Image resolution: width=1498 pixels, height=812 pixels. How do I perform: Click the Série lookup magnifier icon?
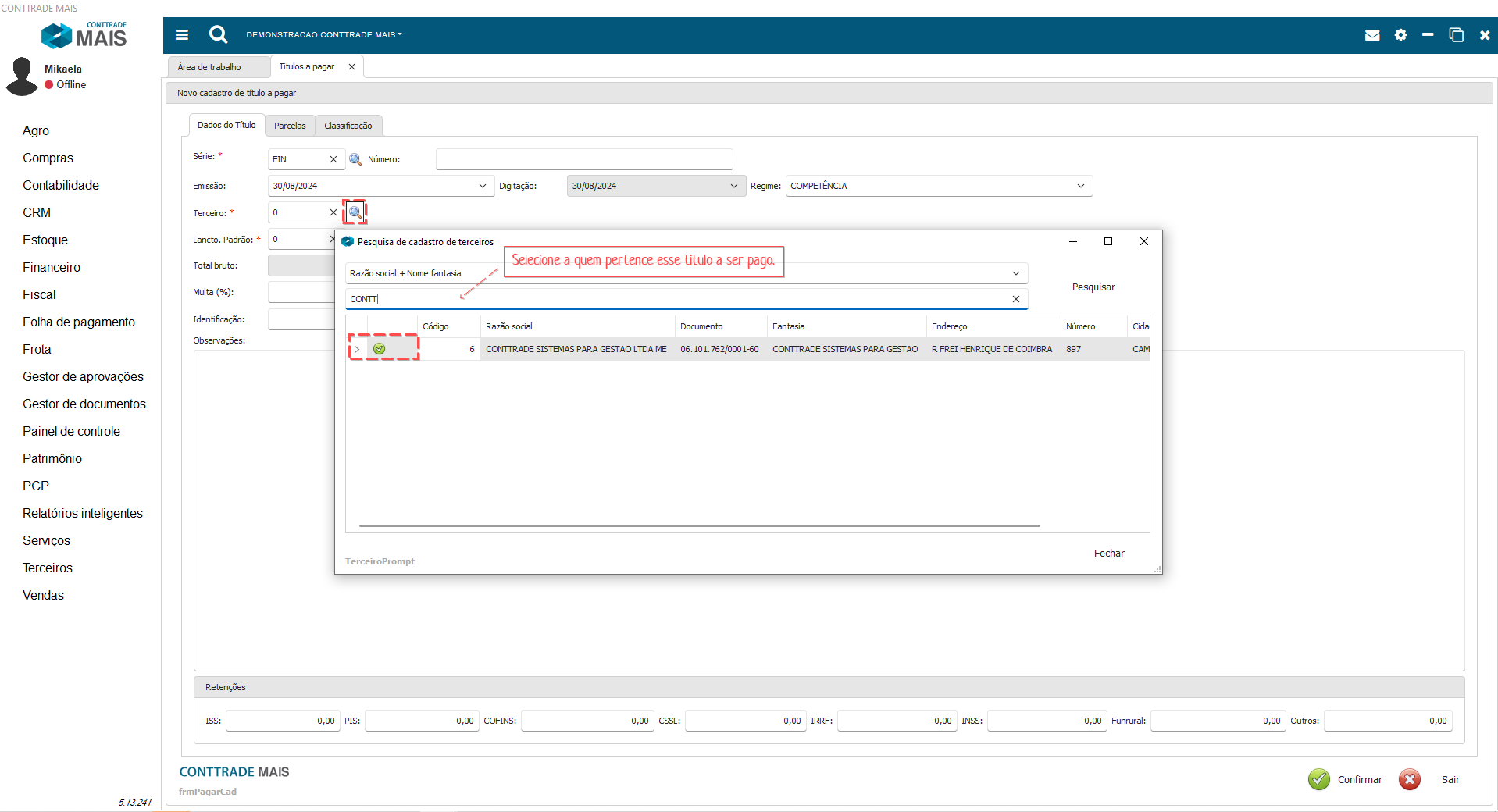[355, 159]
